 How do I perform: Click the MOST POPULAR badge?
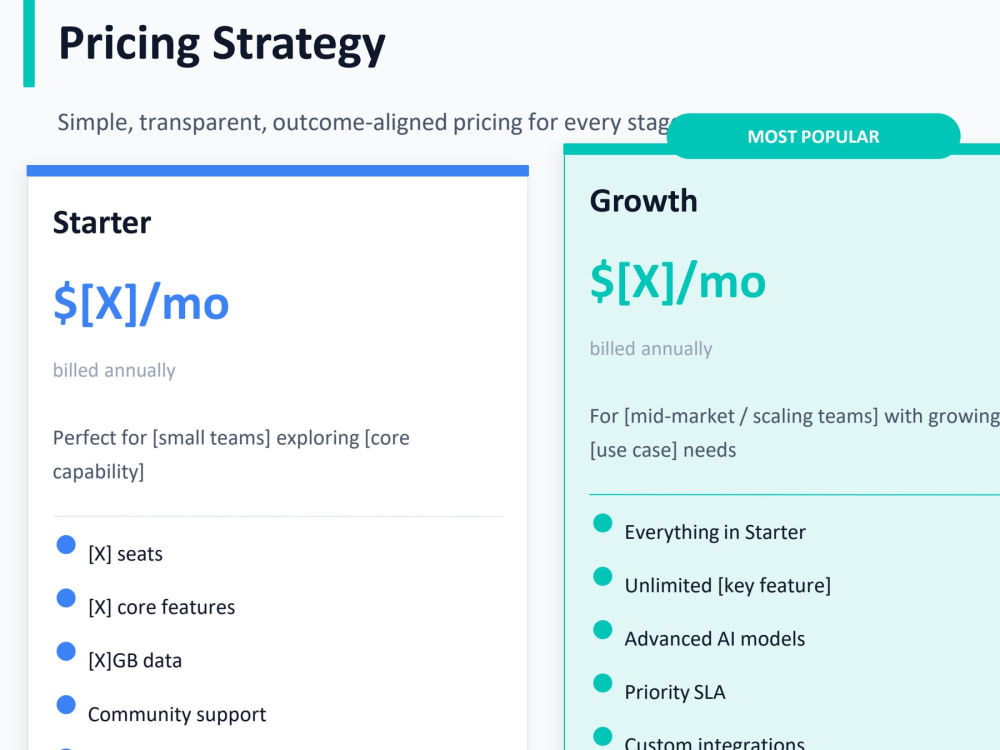pyautogui.click(x=813, y=136)
